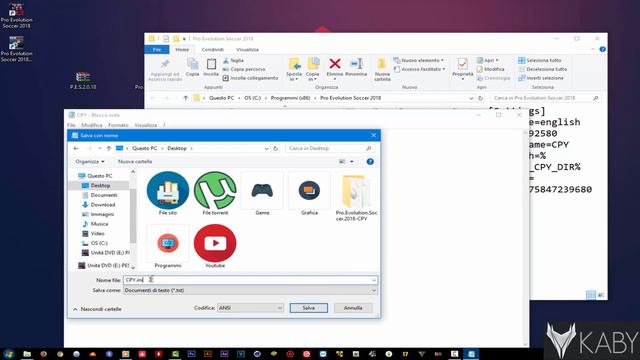Open the view options dropdown in save dialog
640x360 pixels.
[352, 162]
